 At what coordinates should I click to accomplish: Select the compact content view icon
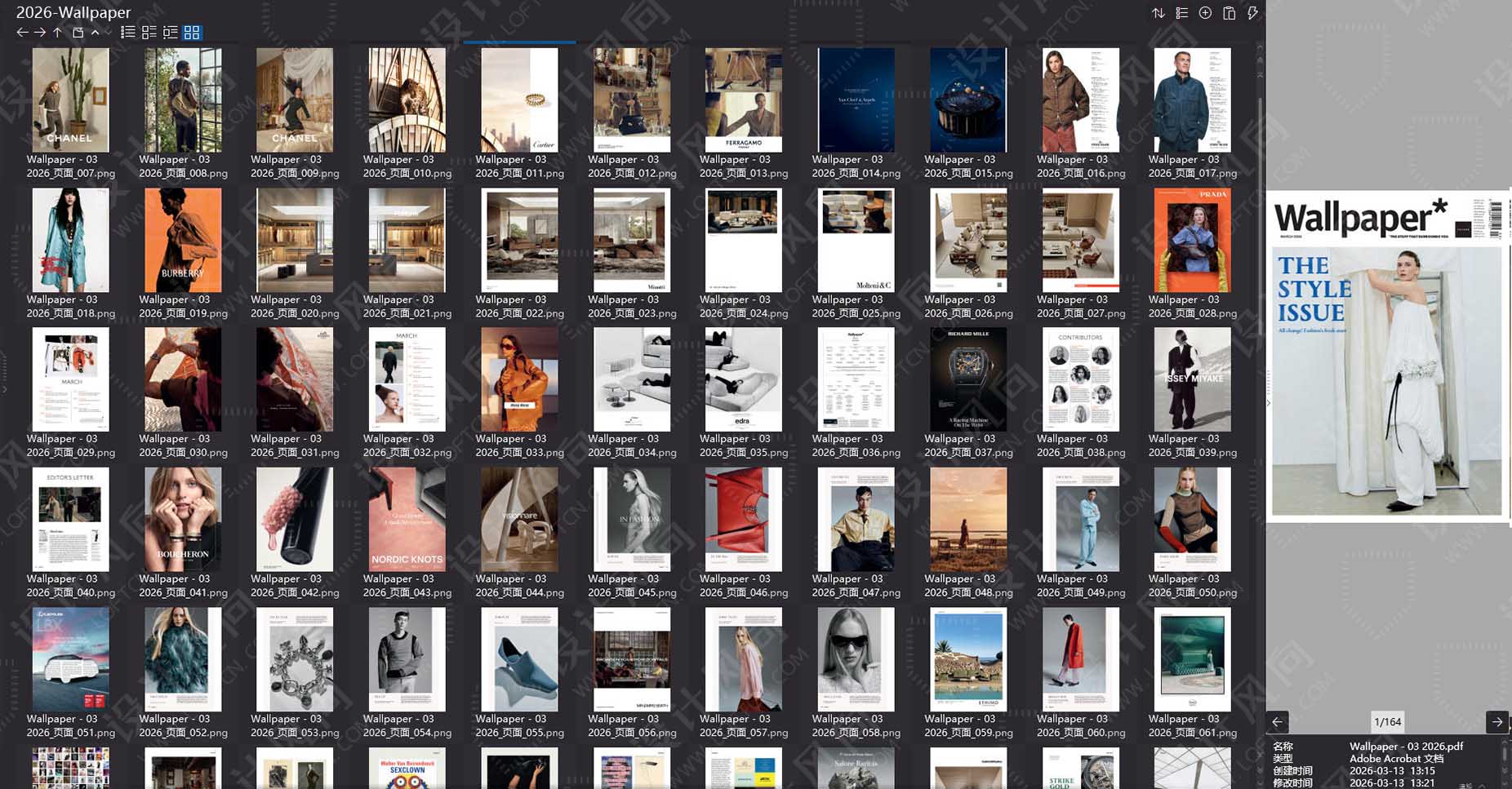point(171,33)
